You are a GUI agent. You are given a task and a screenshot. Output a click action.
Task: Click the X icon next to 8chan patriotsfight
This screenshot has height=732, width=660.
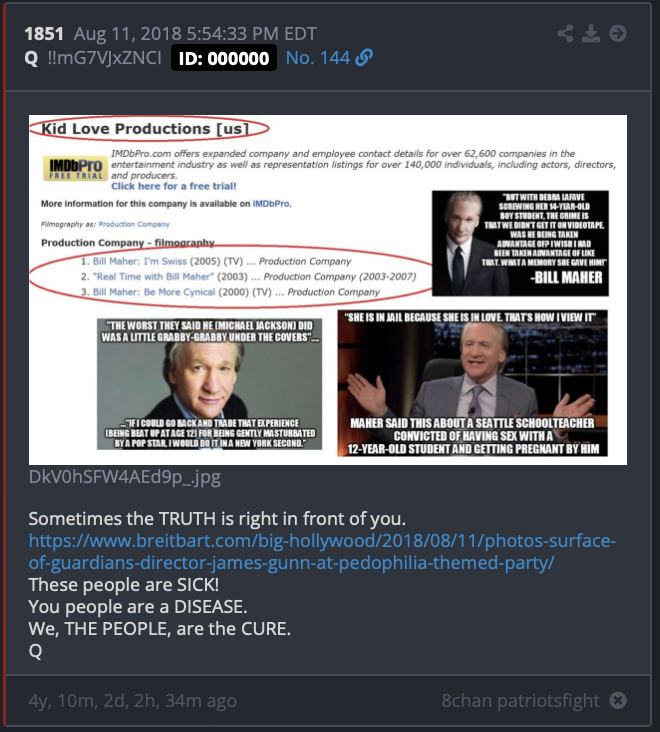pyautogui.click(x=618, y=700)
